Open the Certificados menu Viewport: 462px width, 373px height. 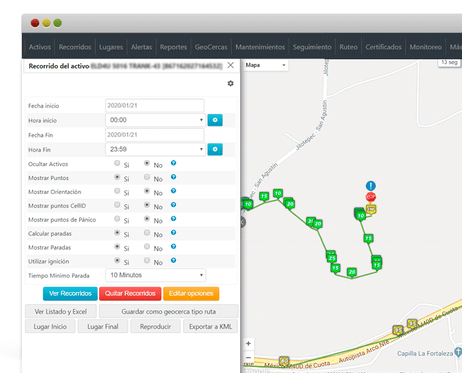coord(383,47)
